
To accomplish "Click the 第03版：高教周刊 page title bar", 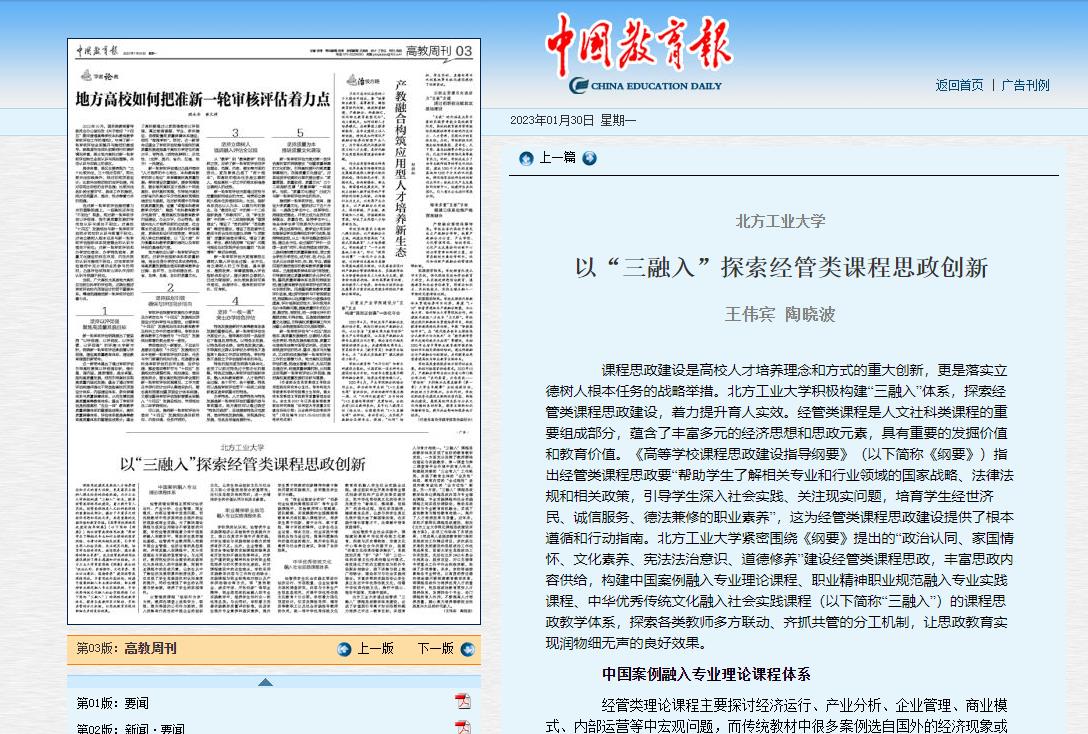I will point(127,649).
